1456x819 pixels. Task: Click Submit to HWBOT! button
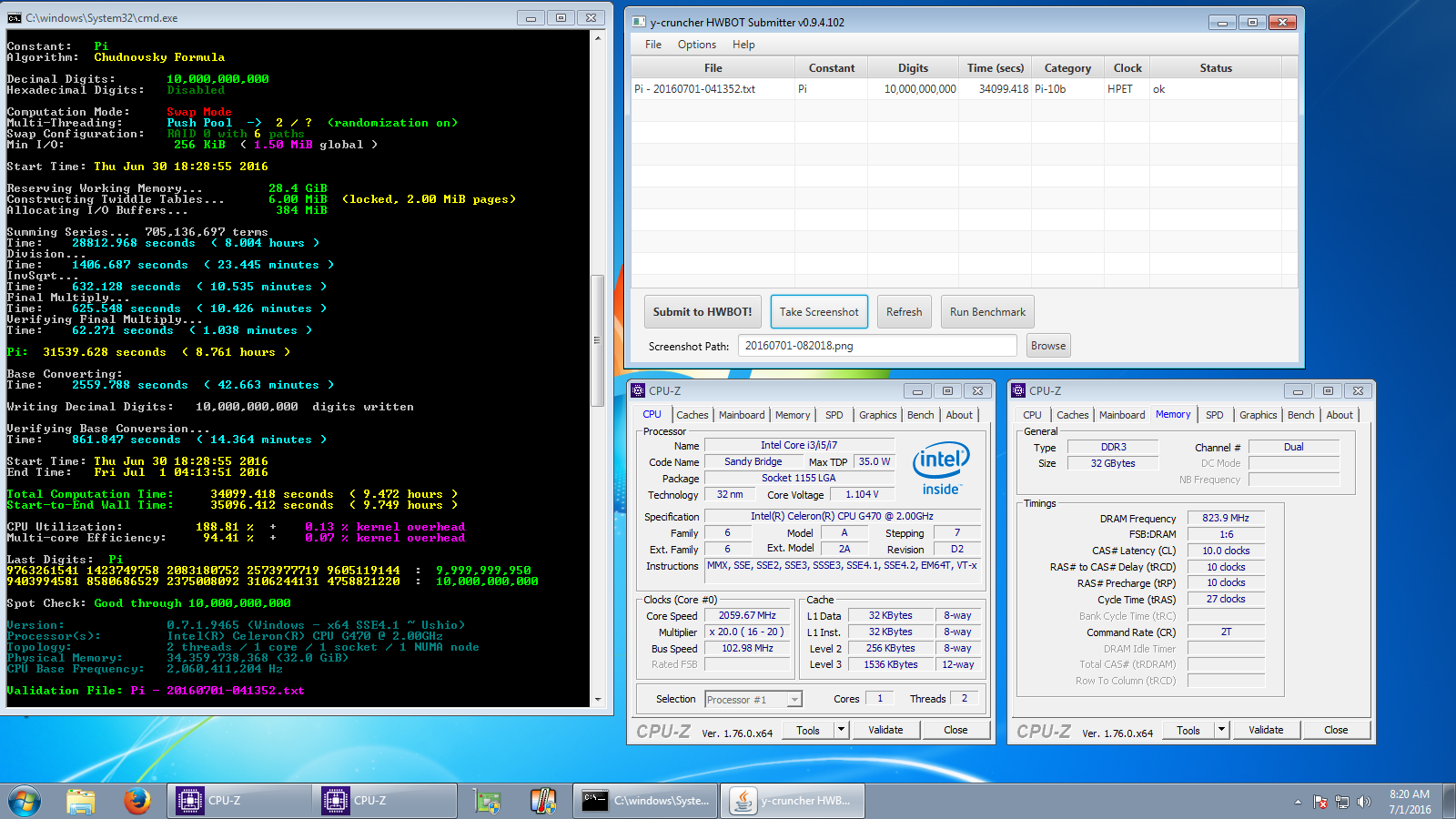point(703,312)
